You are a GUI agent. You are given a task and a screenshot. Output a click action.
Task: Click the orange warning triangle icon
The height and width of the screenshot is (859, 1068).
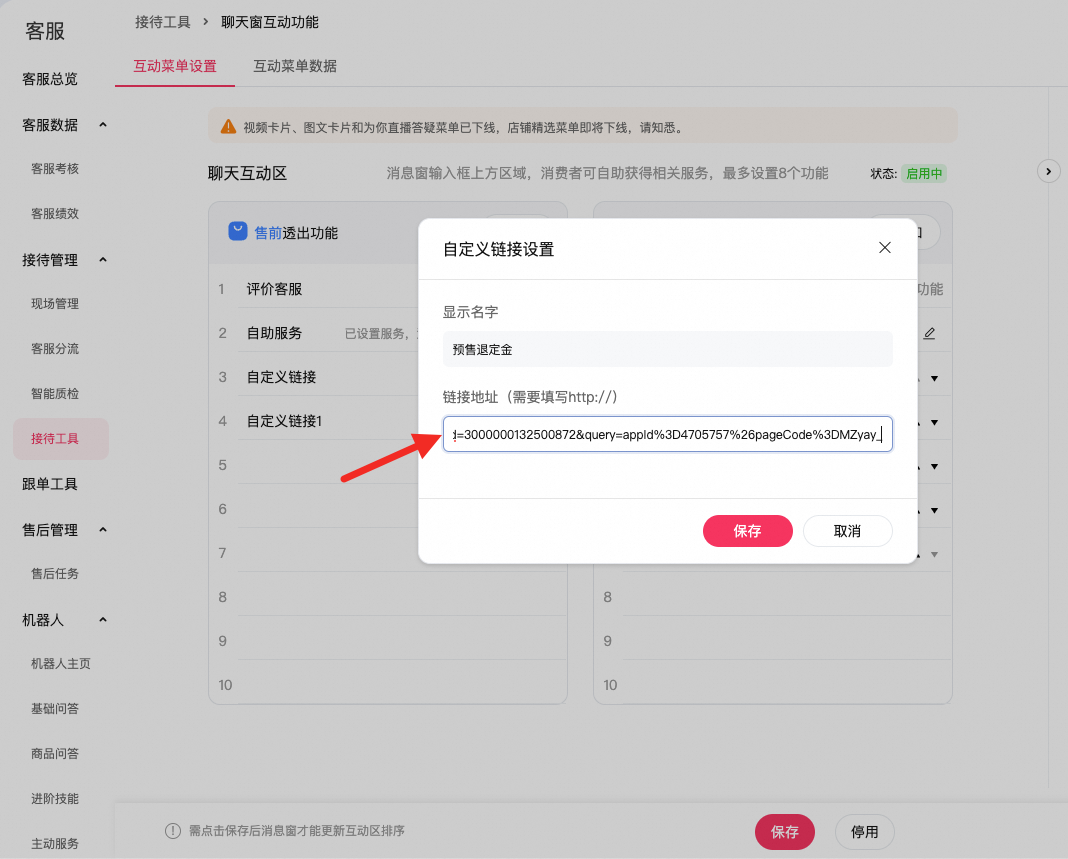[229, 128]
